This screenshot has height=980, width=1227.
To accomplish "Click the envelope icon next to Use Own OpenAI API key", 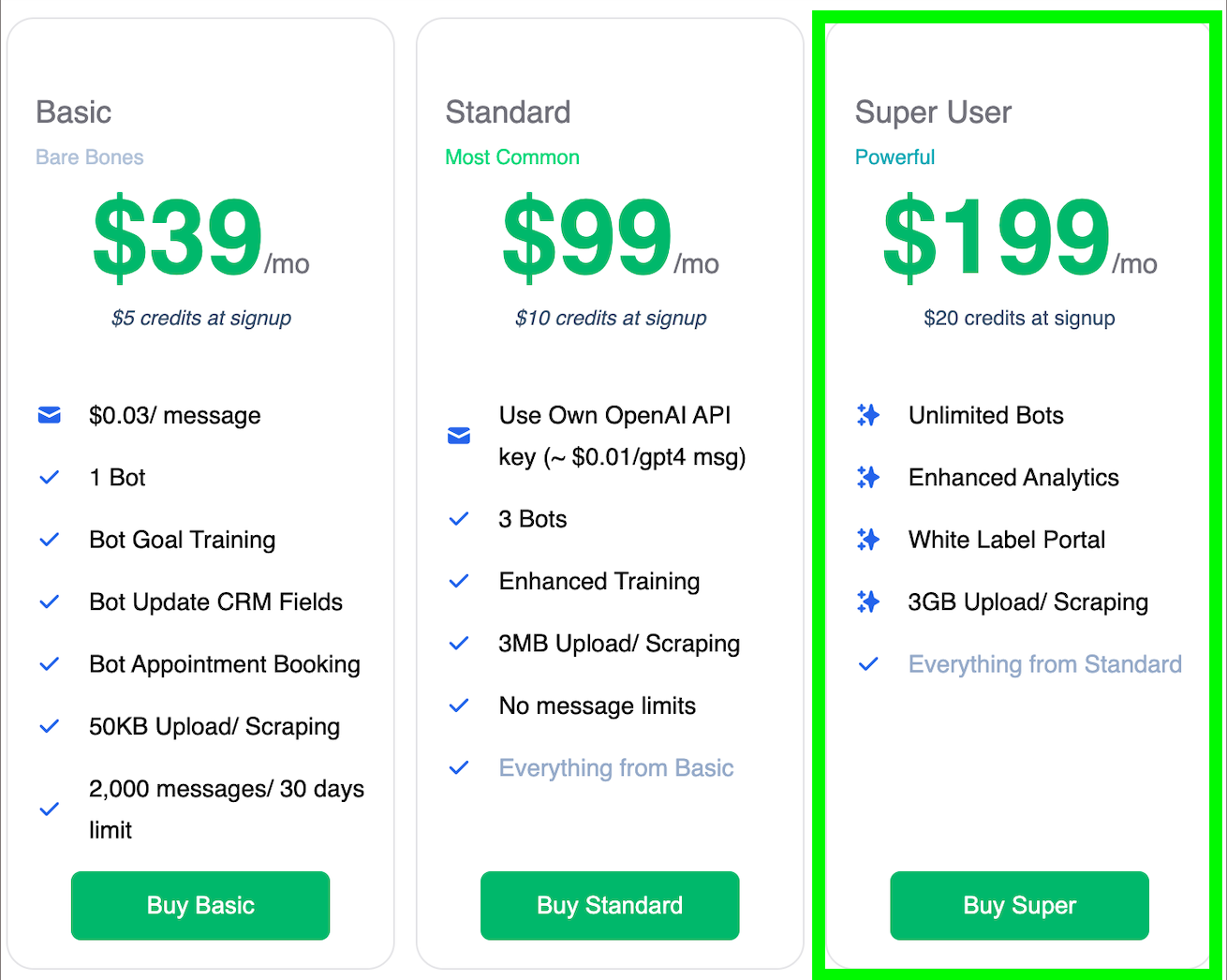I will [x=459, y=436].
